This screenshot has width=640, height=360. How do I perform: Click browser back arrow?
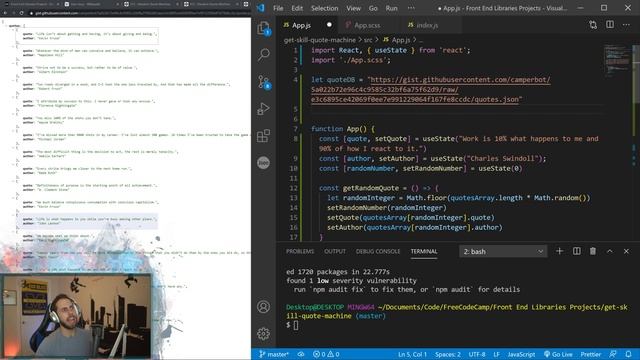pos(5,13)
